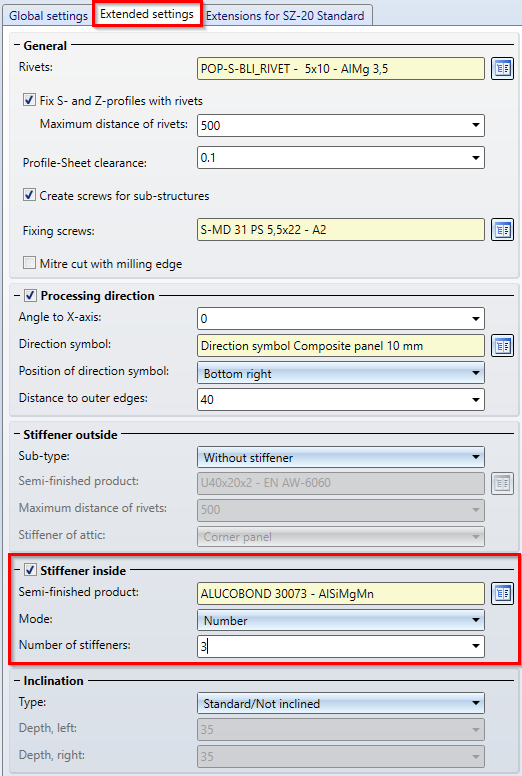Viewport: 522px width, 776px height.
Task: Toggle the Processing direction checkbox
Action: pos(30,295)
